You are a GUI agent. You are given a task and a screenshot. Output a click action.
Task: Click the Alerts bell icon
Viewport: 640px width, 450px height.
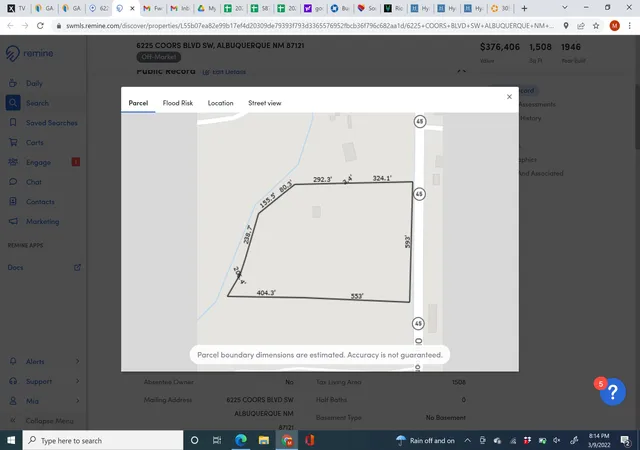point(13,361)
